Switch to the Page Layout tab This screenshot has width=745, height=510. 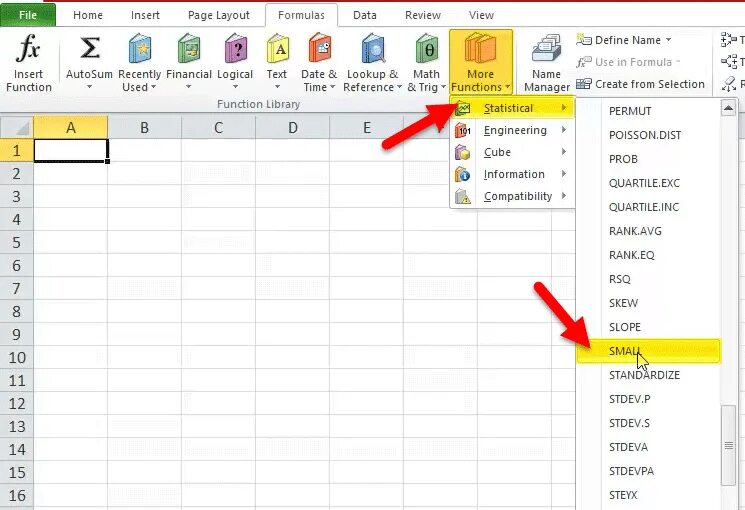pyautogui.click(x=219, y=15)
